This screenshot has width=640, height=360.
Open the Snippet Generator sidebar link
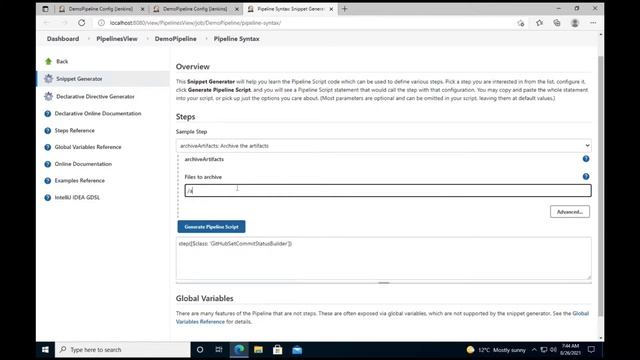(x=79, y=79)
